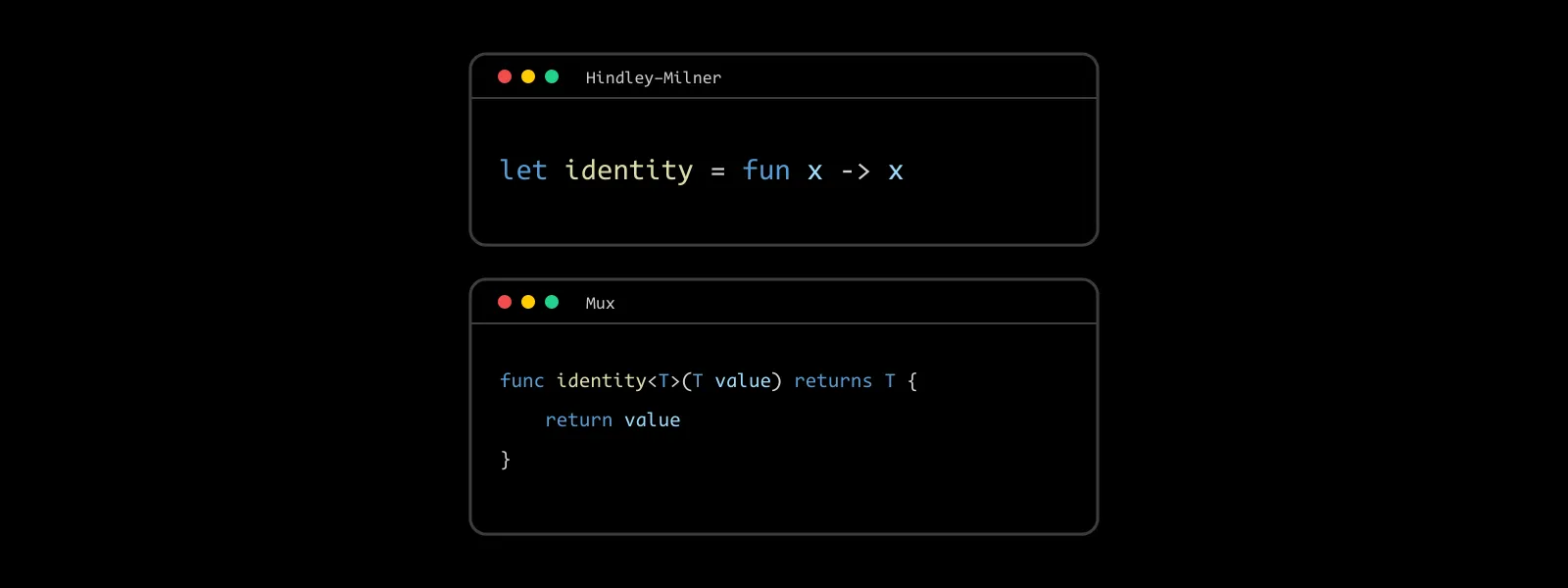Image resolution: width=1568 pixels, height=588 pixels.
Task: Click the red dot in Mux window
Action: point(505,302)
